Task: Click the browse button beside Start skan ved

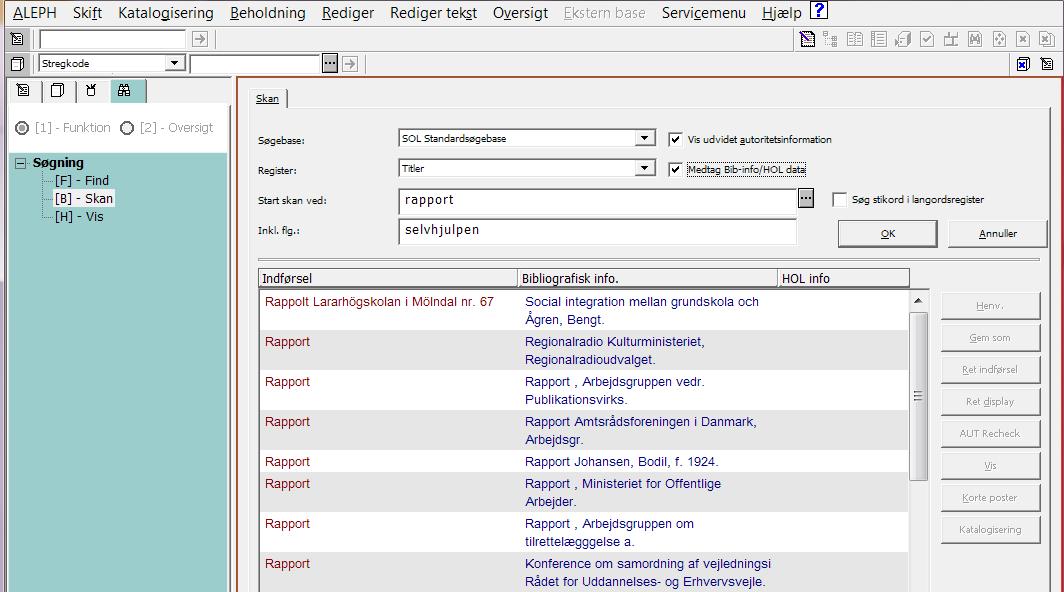Action: point(806,199)
